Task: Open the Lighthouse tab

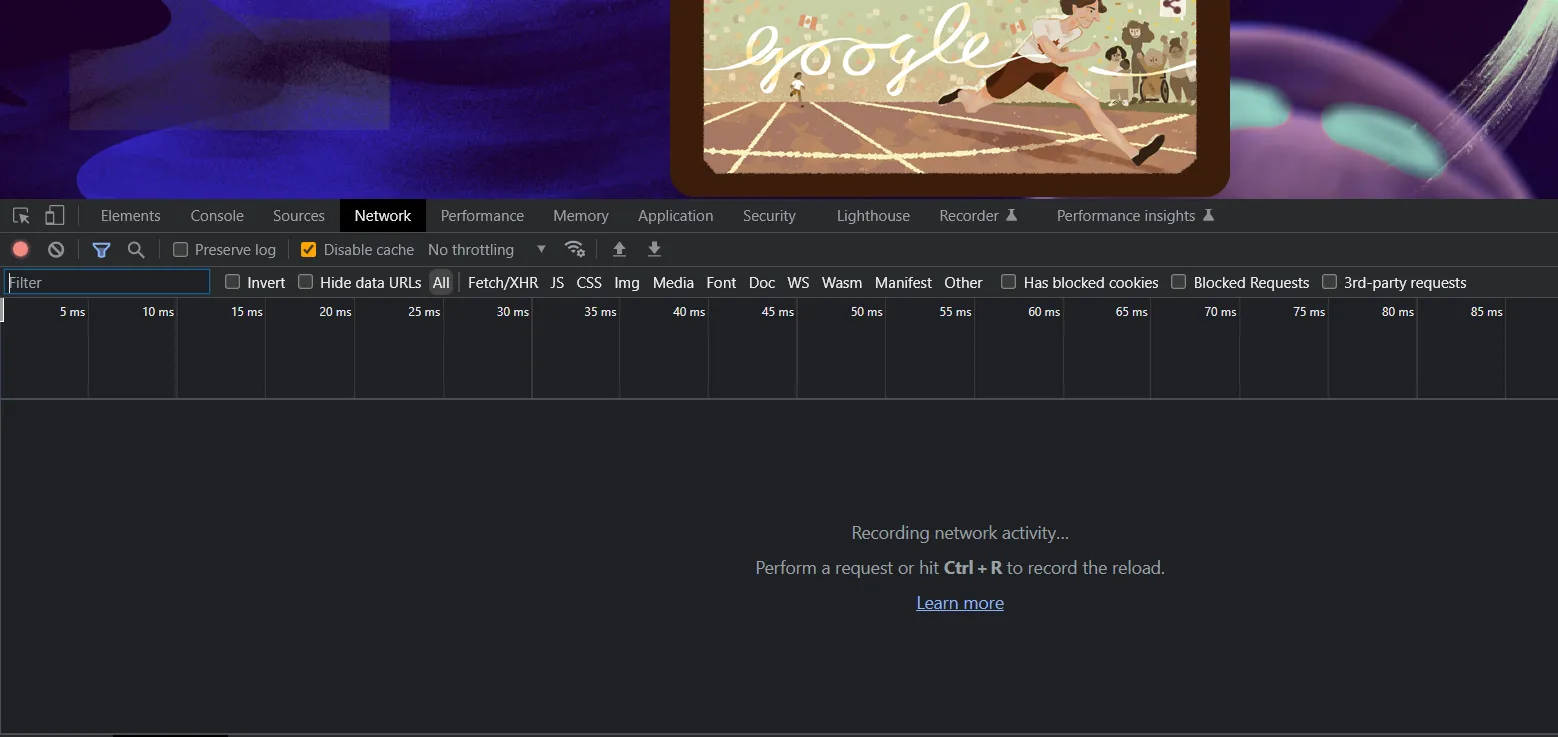Action: [873, 216]
